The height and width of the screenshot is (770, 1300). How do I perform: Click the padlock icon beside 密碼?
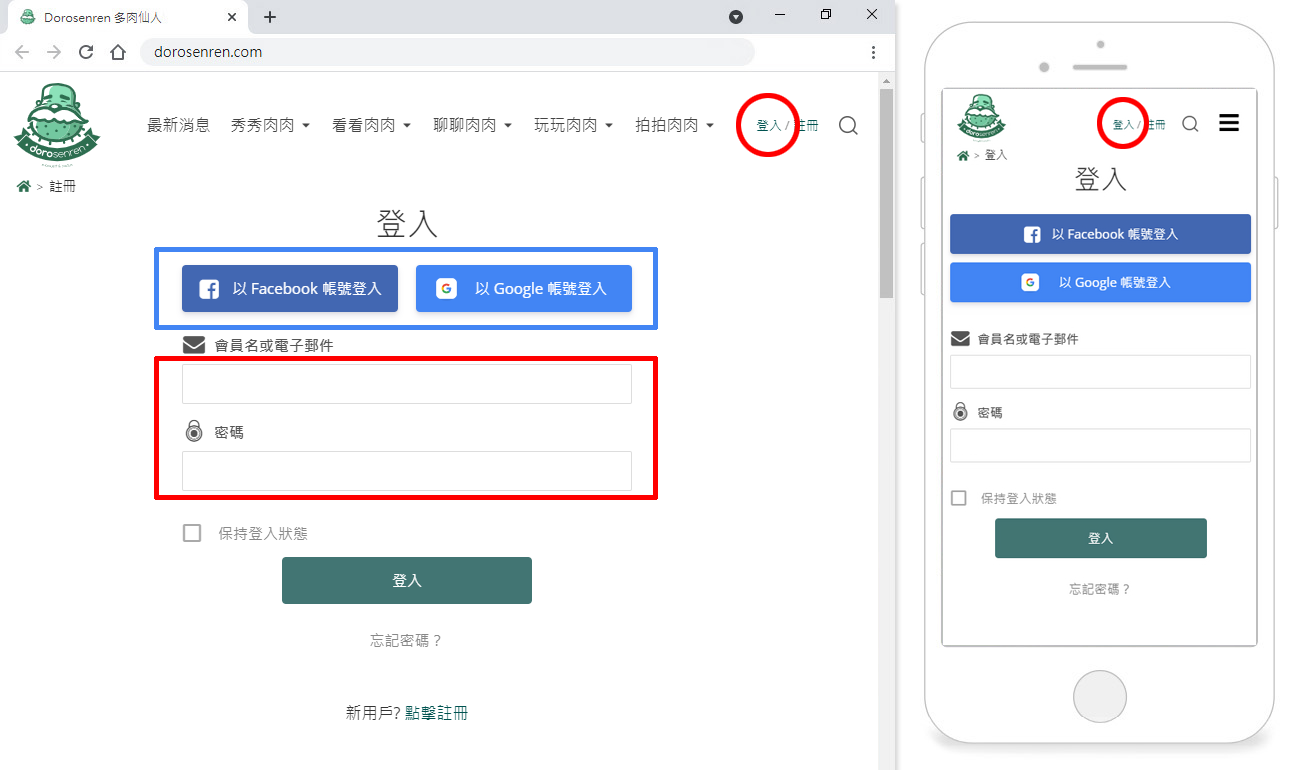click(192, 430)
